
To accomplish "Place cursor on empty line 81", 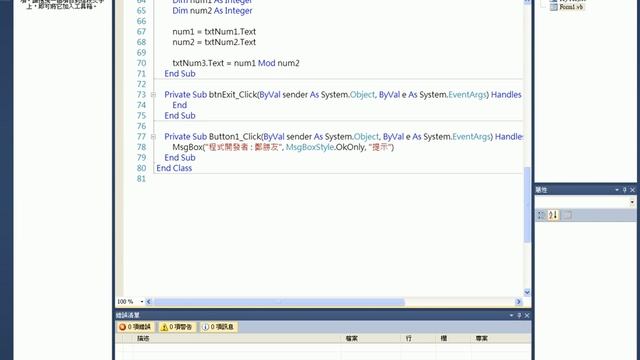I will [339, 179].
